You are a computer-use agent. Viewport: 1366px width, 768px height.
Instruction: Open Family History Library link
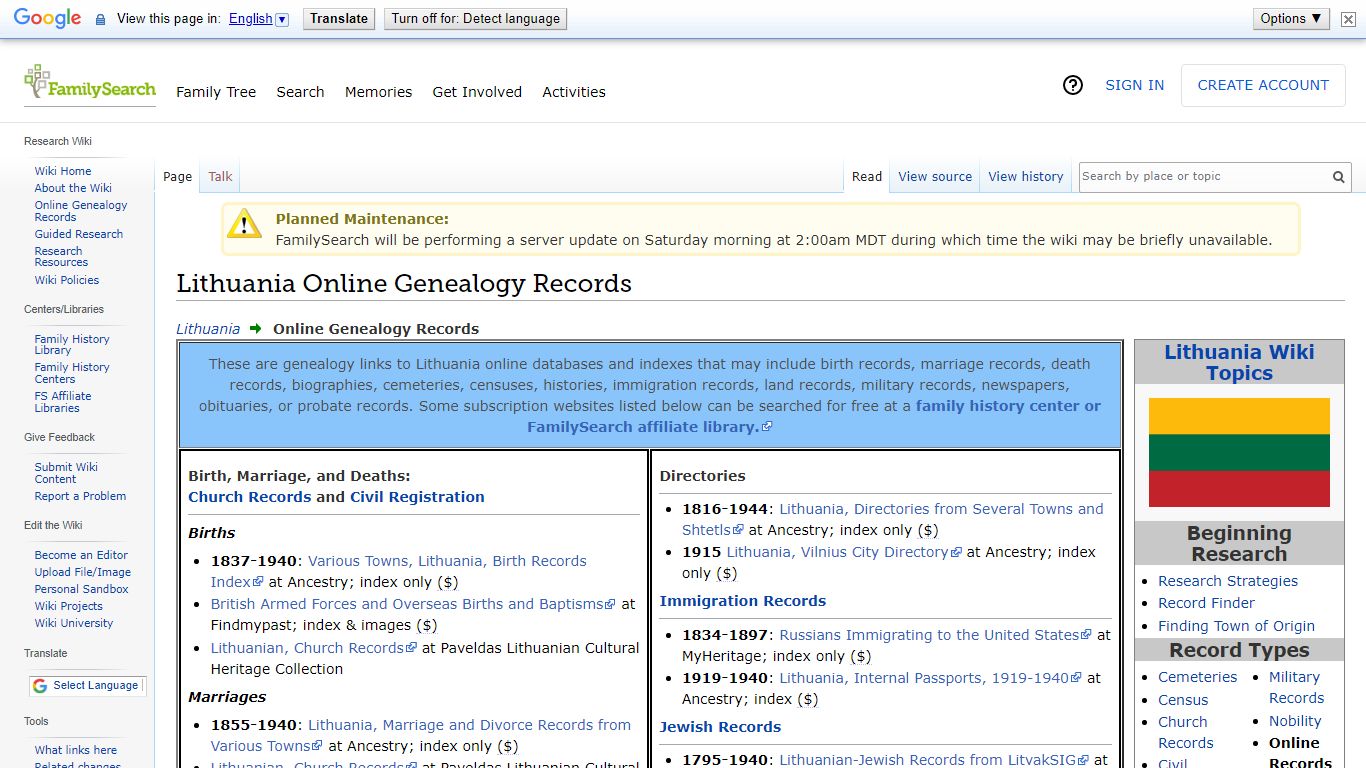[x=72, y=345]
